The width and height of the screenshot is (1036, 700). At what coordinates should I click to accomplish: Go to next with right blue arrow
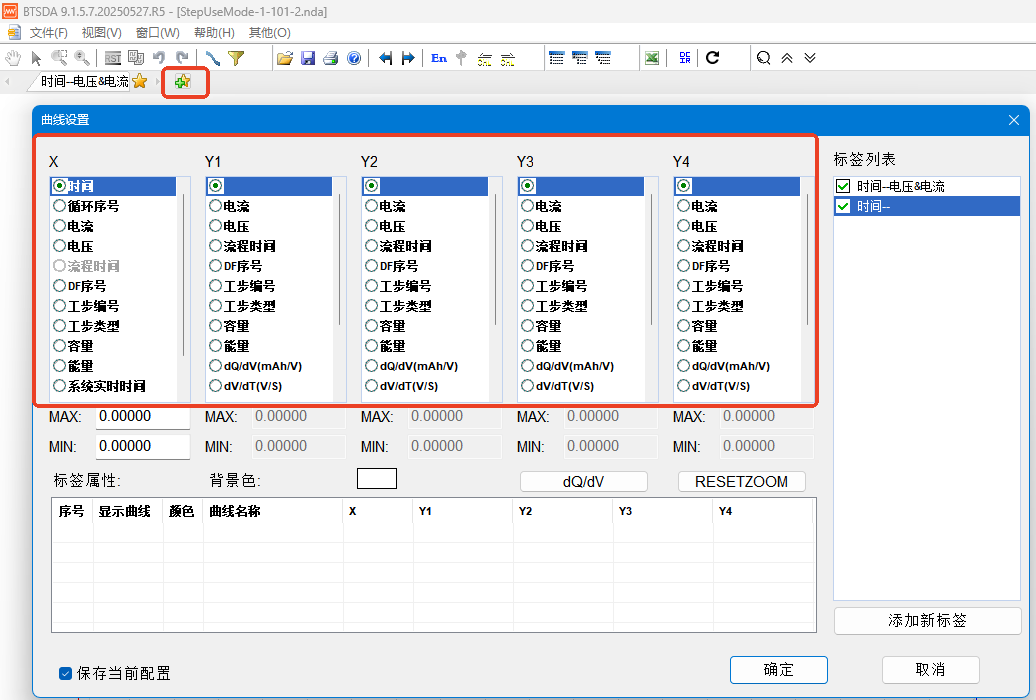tap(408, 58)
